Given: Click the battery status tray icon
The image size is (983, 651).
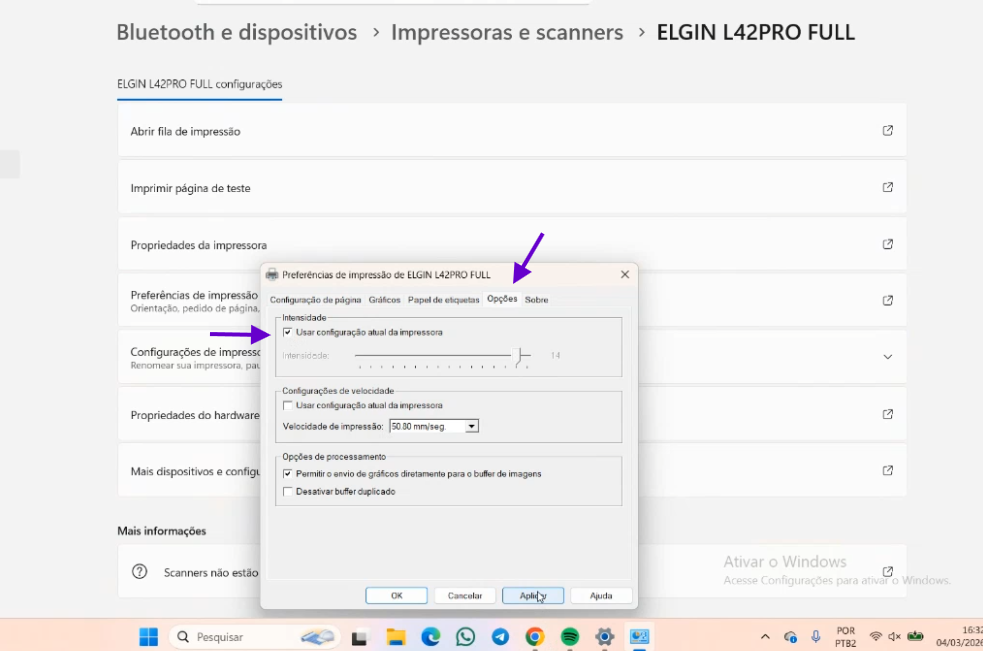Looking at the screenshot, I should pos(915,637).
